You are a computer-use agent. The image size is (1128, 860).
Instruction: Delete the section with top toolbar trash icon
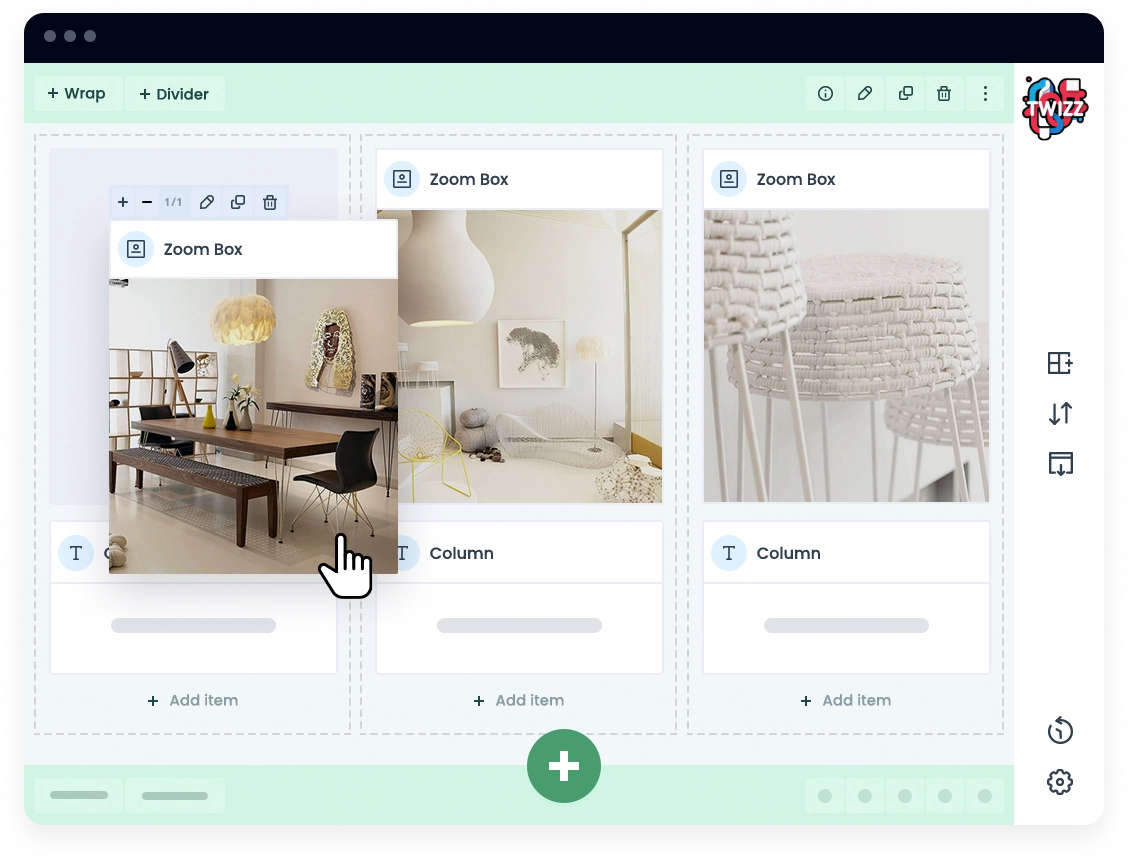coord(944,94)
